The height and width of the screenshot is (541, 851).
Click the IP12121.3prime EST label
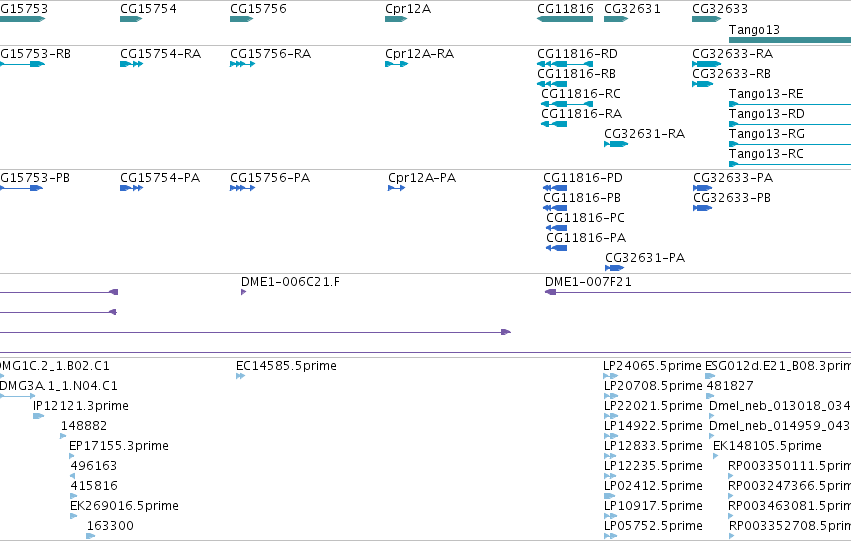[x=81, y=406]
